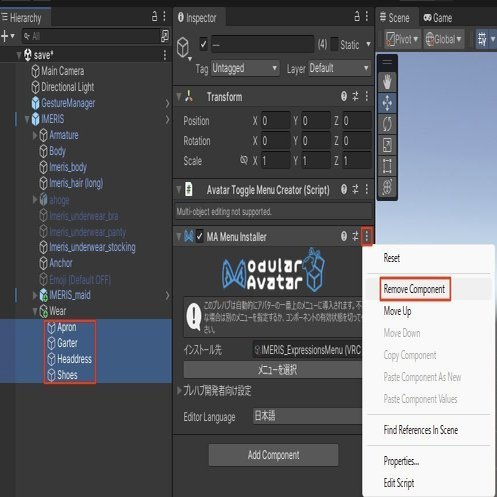Select the Scale tool in the Scene toolbar
The image size is (497, 497).
(x=387, y=145)
